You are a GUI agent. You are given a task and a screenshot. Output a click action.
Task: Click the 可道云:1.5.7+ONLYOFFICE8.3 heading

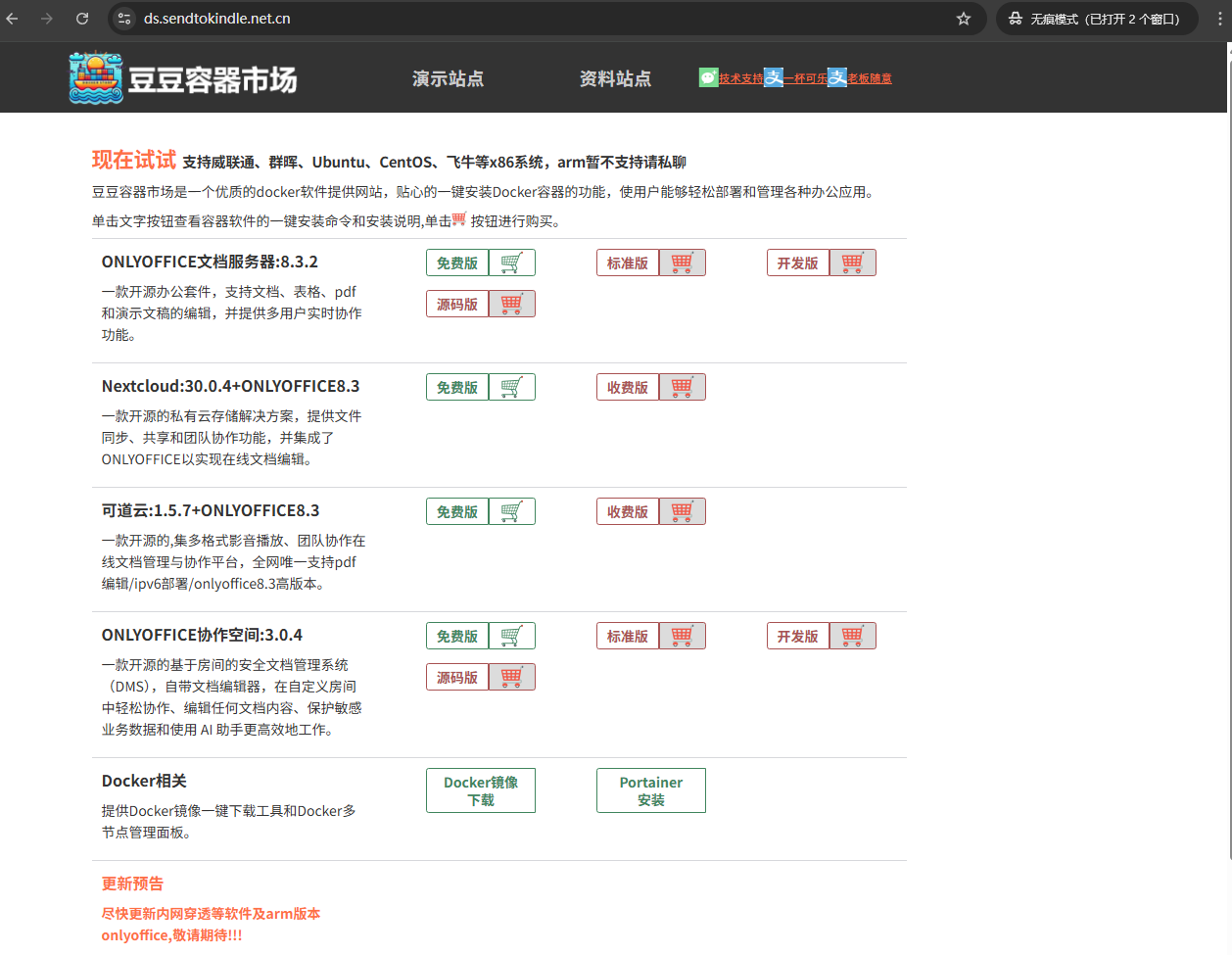211,510
